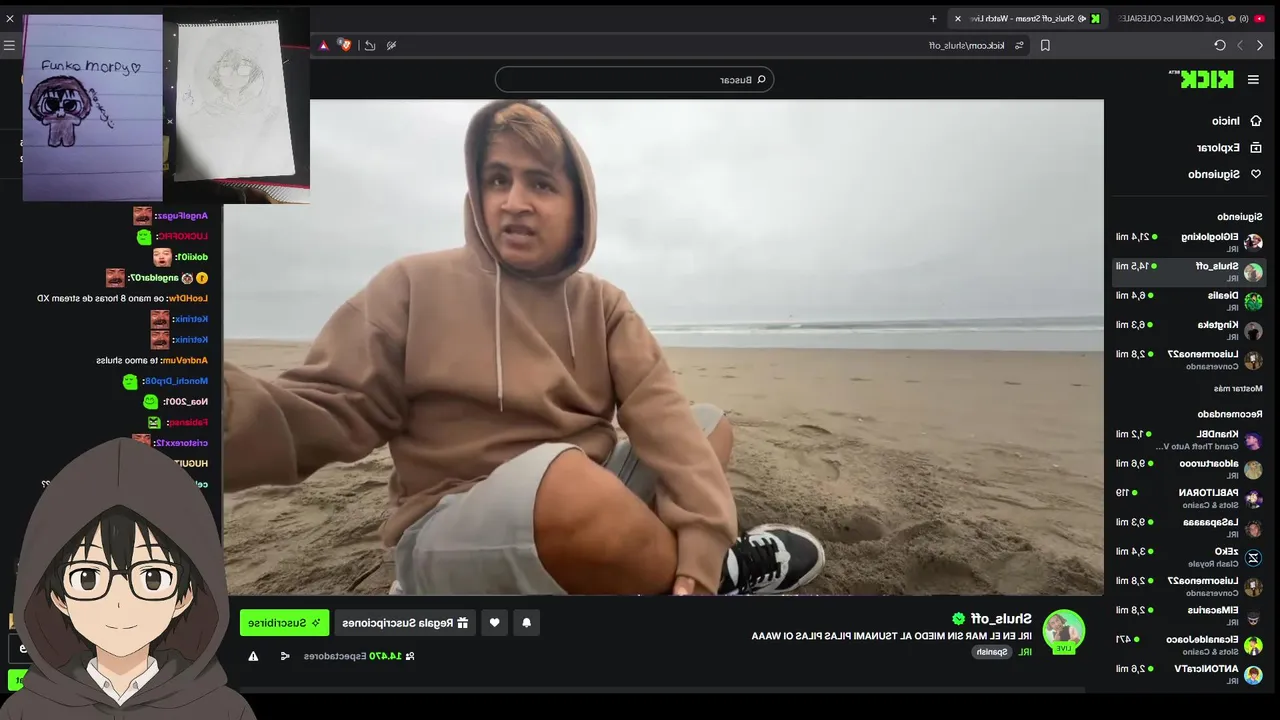Open Diealis channel
1280x720 pixels.
pos(1189,300)
